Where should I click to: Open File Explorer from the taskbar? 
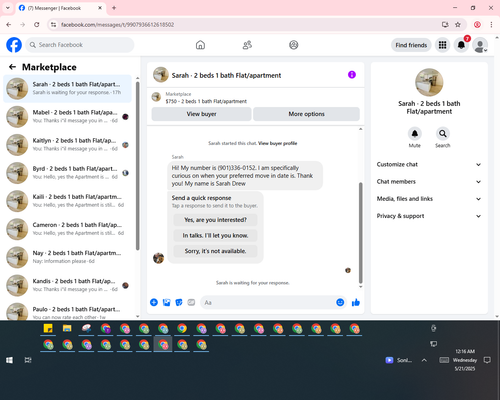[x=67, y=329]
